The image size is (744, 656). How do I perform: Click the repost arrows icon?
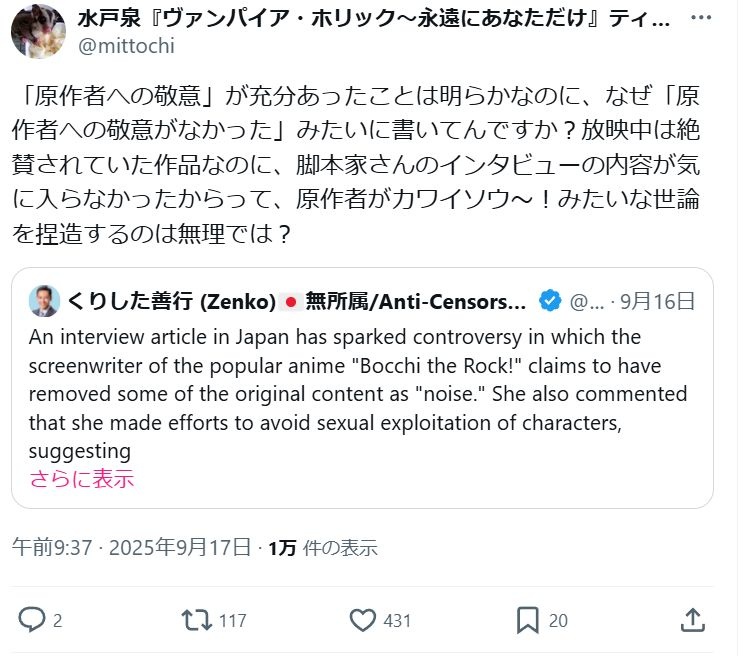pyautogui.click(x=197, y=620)
